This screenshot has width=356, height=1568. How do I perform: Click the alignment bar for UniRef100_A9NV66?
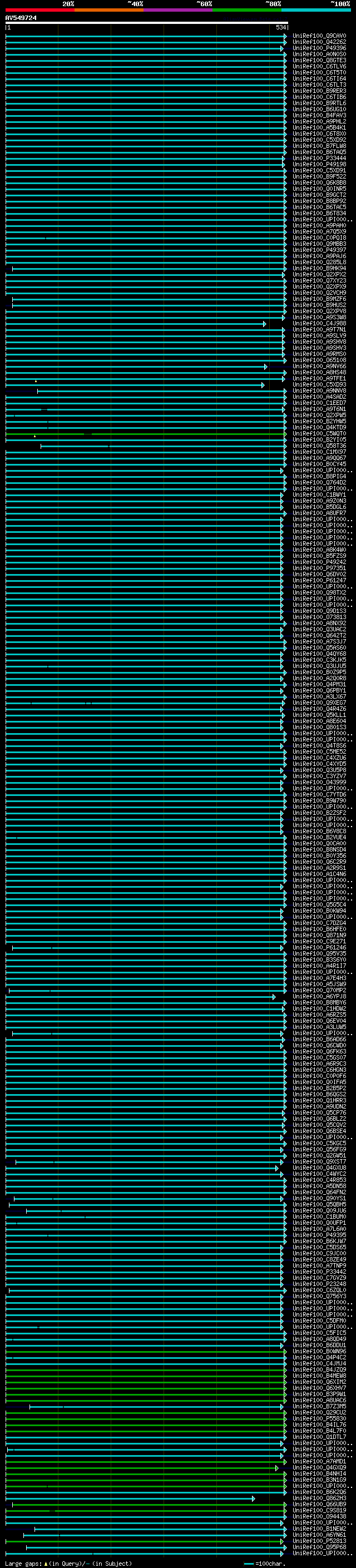pyautogui.click(x=136, y=367)
